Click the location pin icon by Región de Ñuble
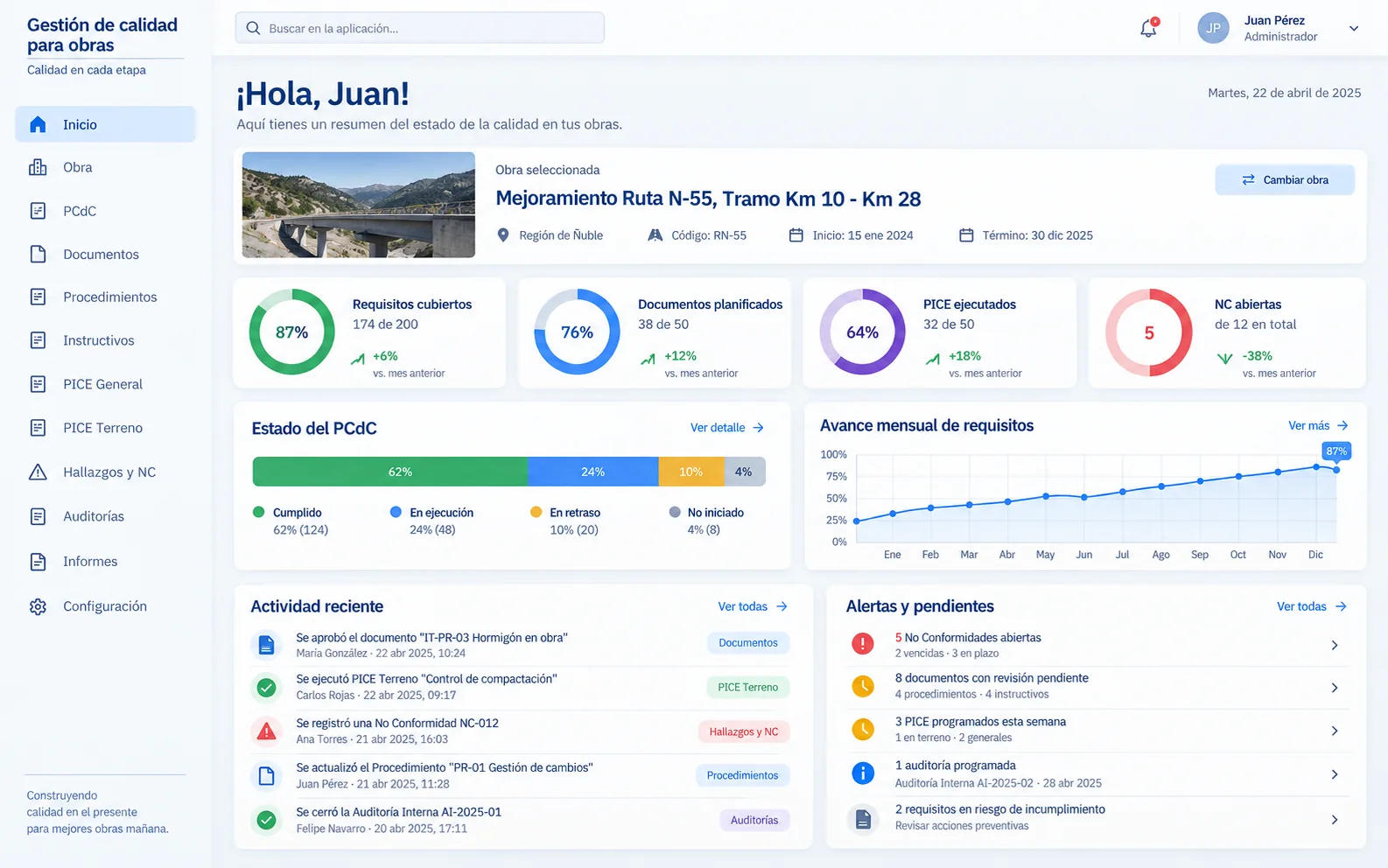The image size is (1388, 868). [503, 235]
